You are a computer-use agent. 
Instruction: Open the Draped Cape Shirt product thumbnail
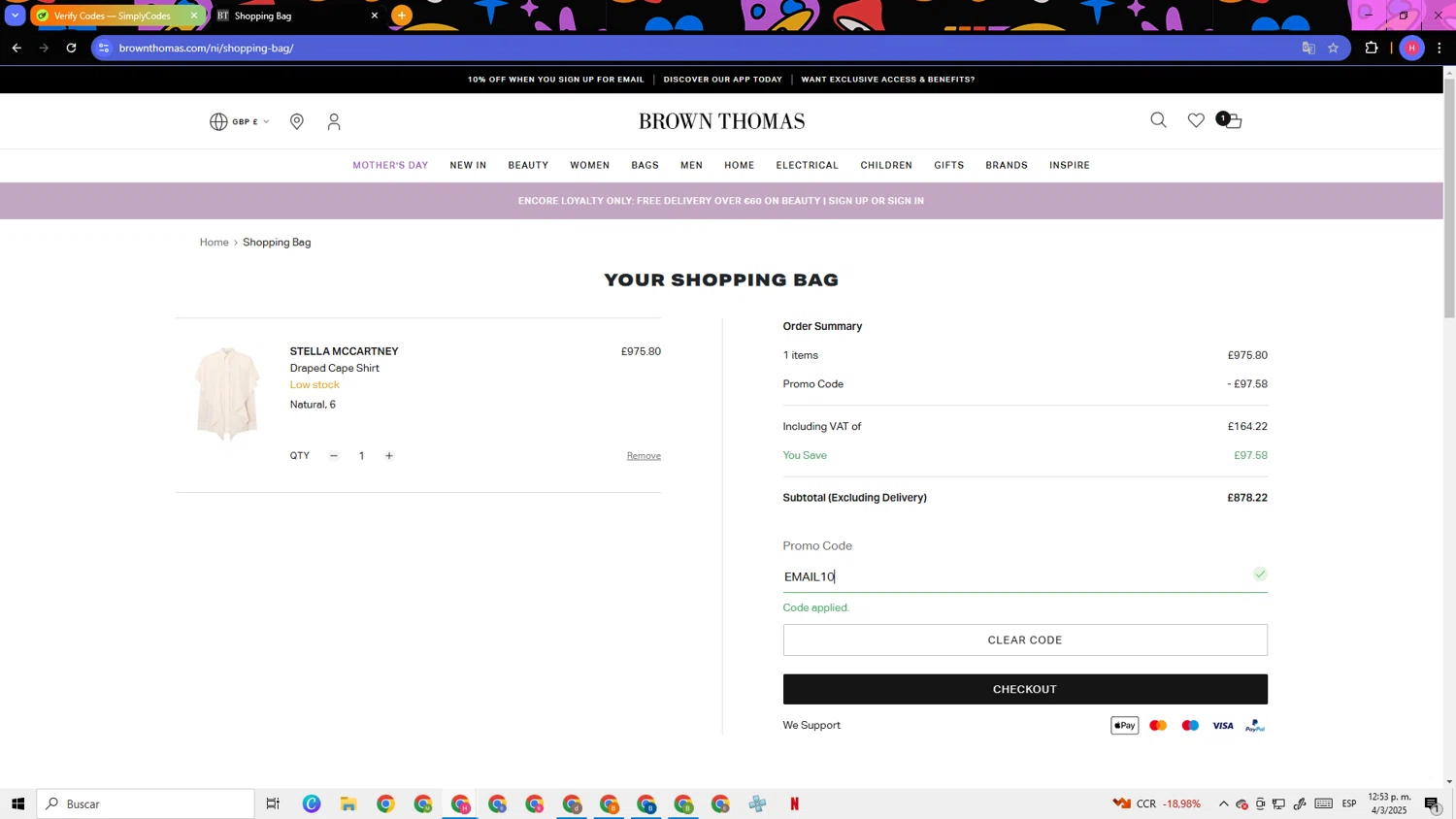pyautogui.click(x=227, y=394)
